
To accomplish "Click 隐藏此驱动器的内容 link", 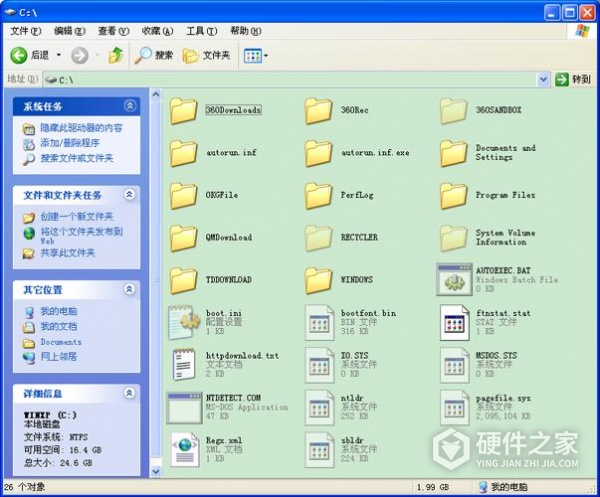I will pyautogui.click(x=81, y=128).
